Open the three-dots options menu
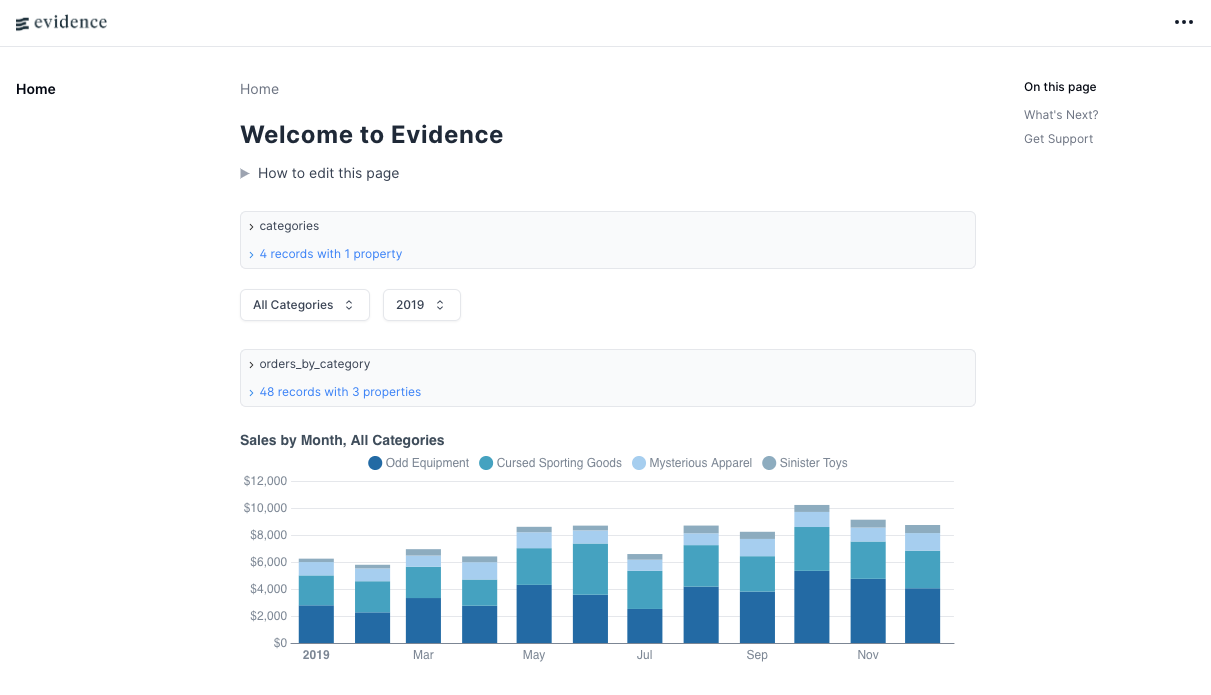The image size is (1211, 695). point(1184,22)
